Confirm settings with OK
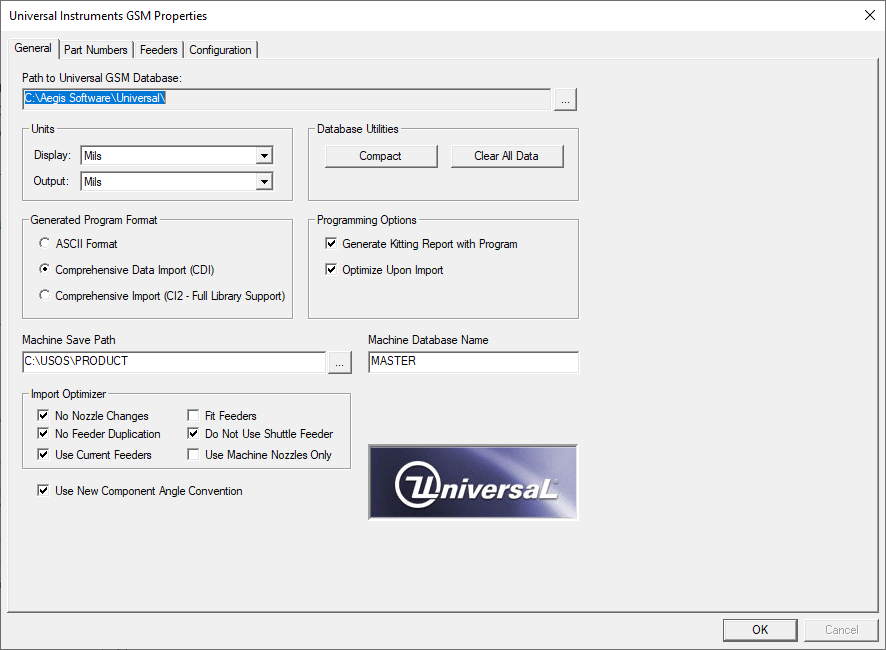886x650 pixels. pyautogui.click(x=759, y=629)
